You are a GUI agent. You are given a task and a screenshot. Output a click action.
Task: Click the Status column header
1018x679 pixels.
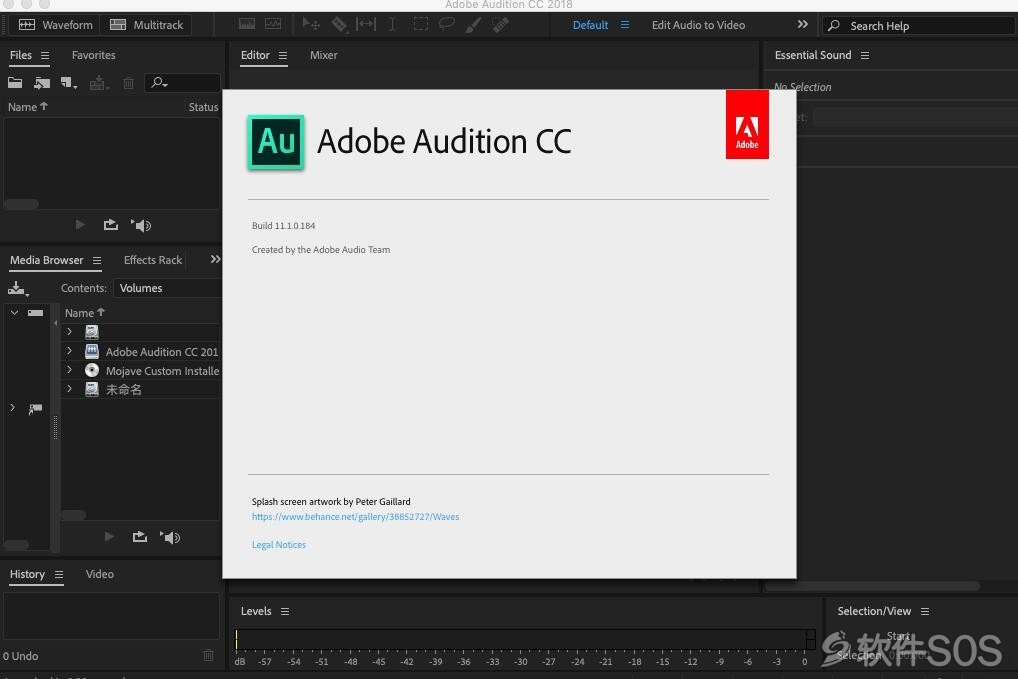(x=203, y=107)
